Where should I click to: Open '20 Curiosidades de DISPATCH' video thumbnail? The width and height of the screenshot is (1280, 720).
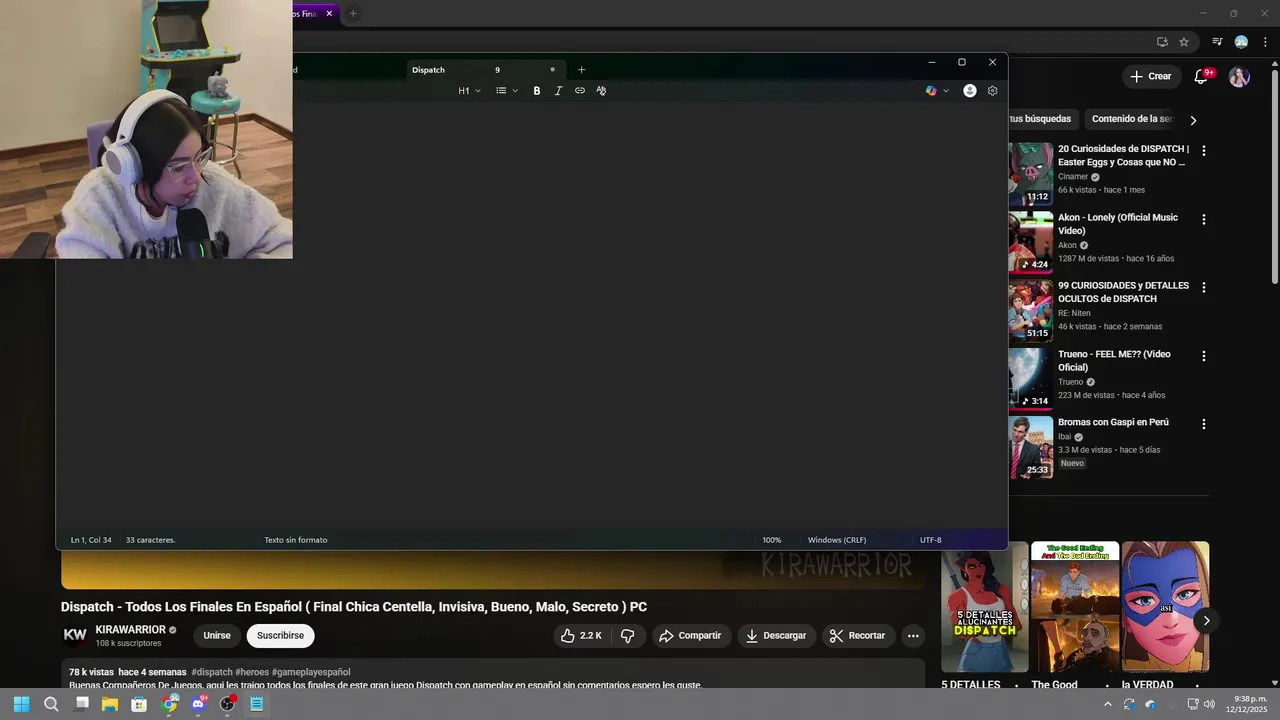click(1030, 173)
